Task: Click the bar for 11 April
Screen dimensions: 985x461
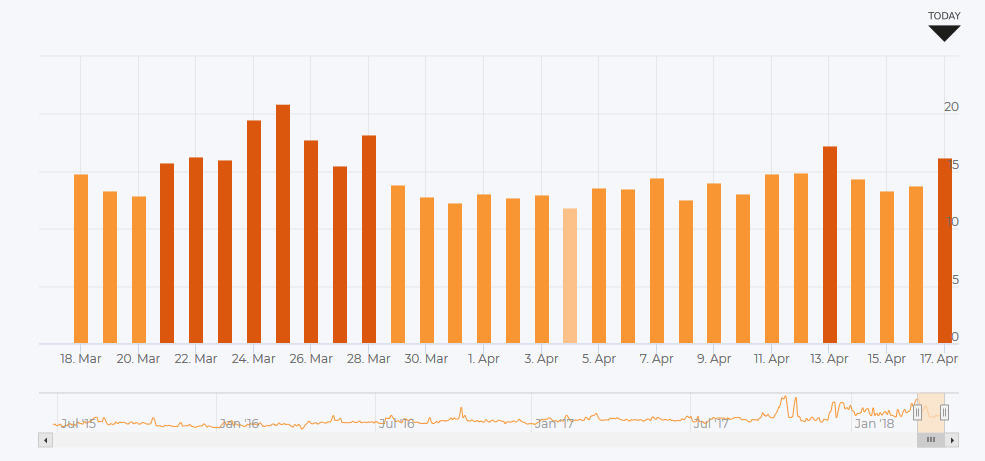Action: point(772,259)
